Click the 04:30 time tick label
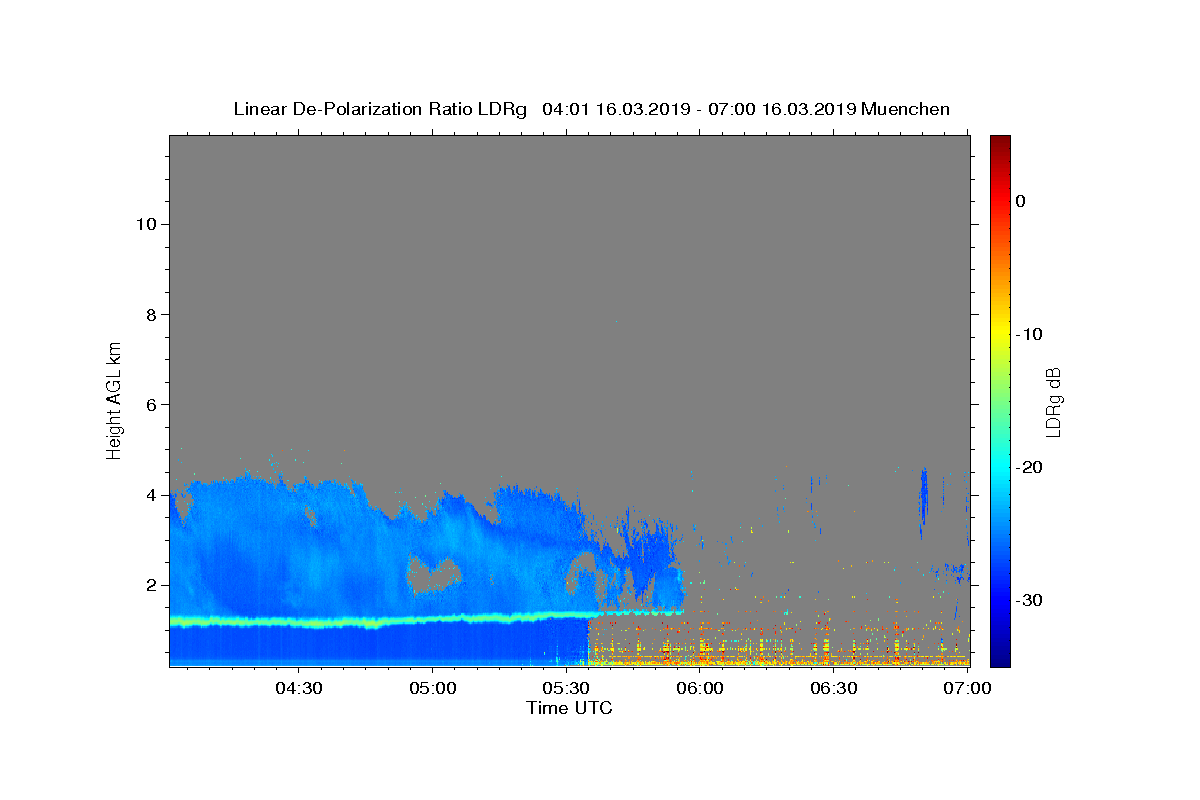The width and height of the screenshot is (1200, 800). pyautogui.click(x=299, y=689)
